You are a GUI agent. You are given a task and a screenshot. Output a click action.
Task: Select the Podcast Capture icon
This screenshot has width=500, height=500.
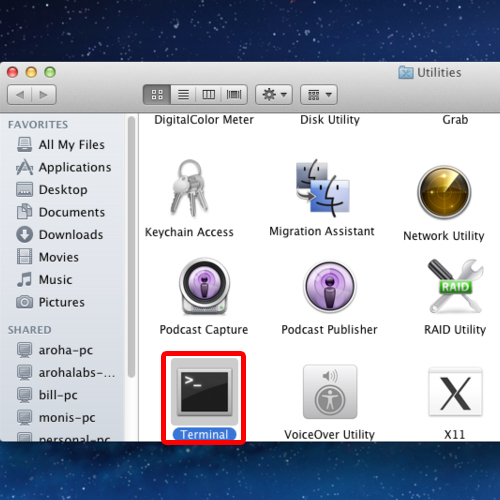204,286
